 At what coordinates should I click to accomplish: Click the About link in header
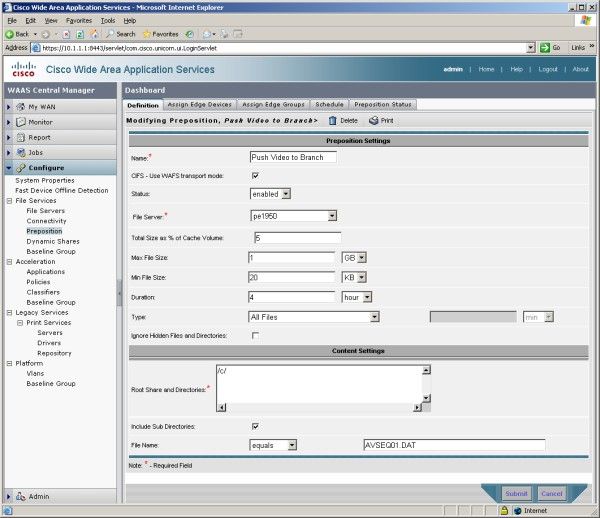coord(580,69)
